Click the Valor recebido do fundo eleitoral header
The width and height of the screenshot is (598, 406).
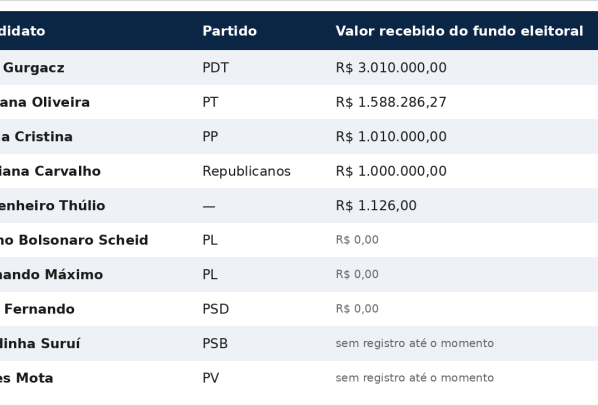coord(460,31)
